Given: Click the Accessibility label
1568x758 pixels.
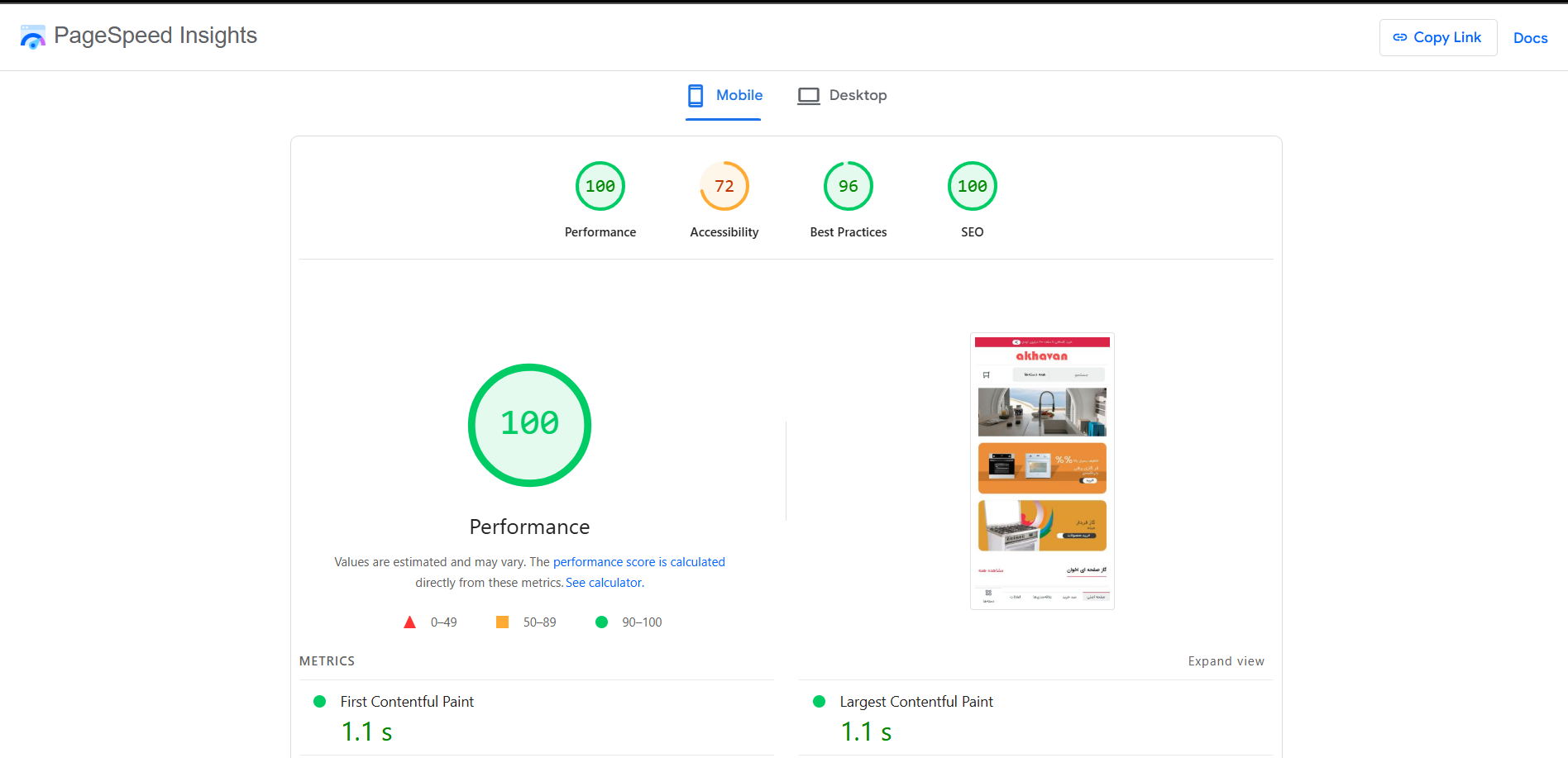Looking at the screenshot, I should point(724,232).
